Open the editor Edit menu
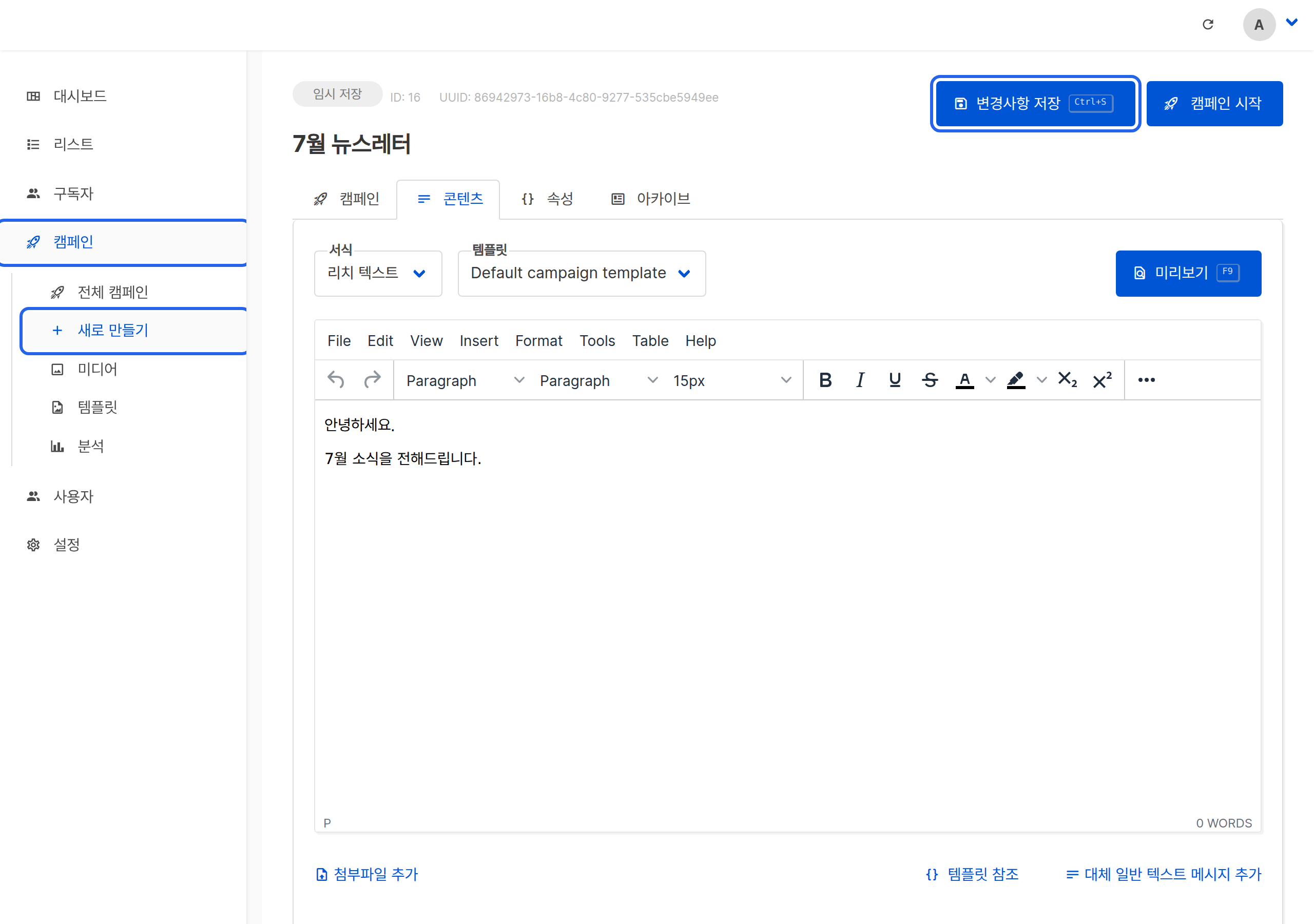Image resolution: width=1314 pixels, height=924 pixels. tap(380, 341)
